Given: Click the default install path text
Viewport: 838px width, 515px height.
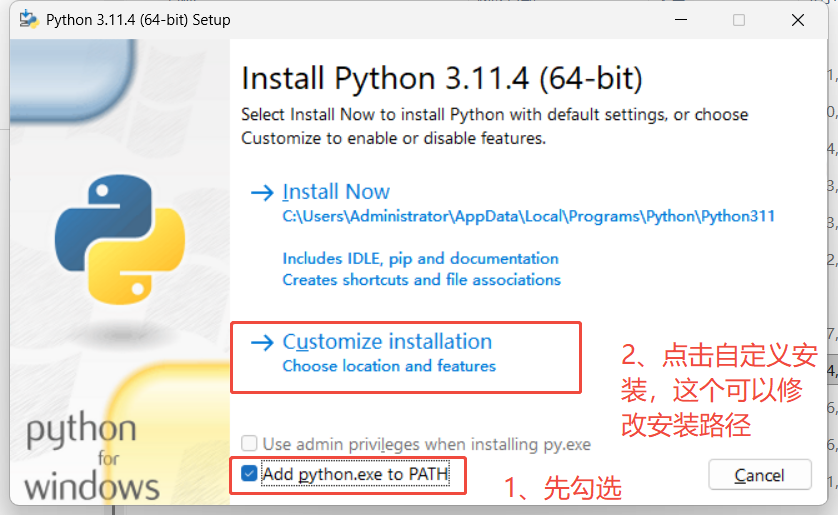Looking at the screenshot, I should (x=529, y=216).
